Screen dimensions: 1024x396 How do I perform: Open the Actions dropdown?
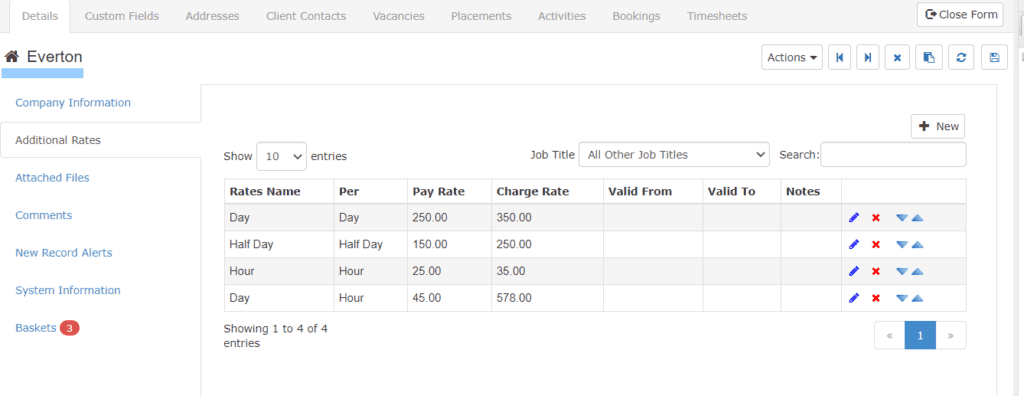(792, 58)
